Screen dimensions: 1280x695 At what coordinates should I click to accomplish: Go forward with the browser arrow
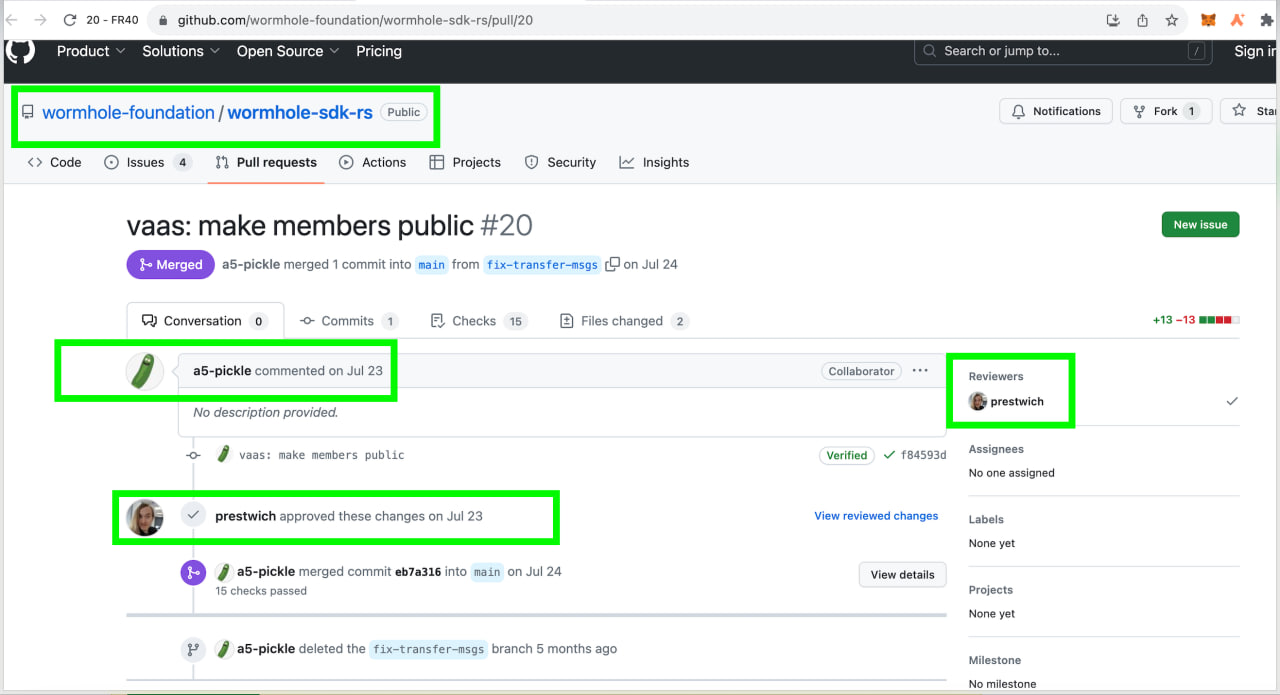(x=40, y=20)
